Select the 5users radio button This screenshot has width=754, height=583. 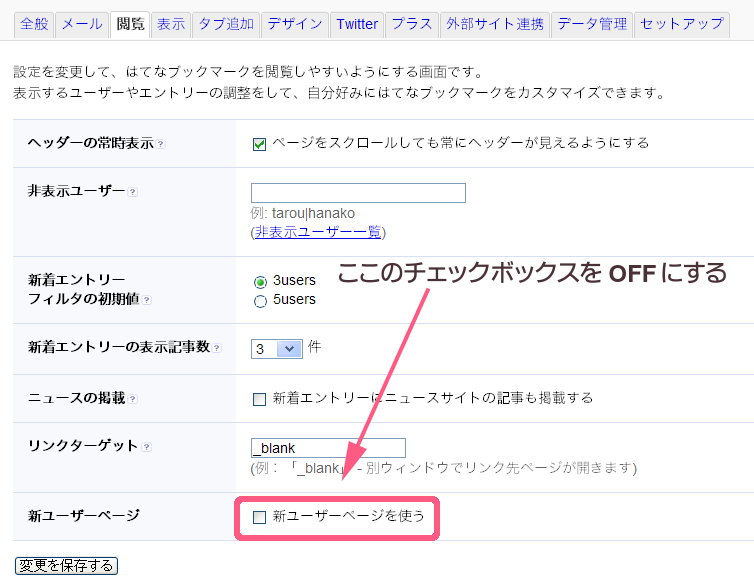(x=260, y=301)
